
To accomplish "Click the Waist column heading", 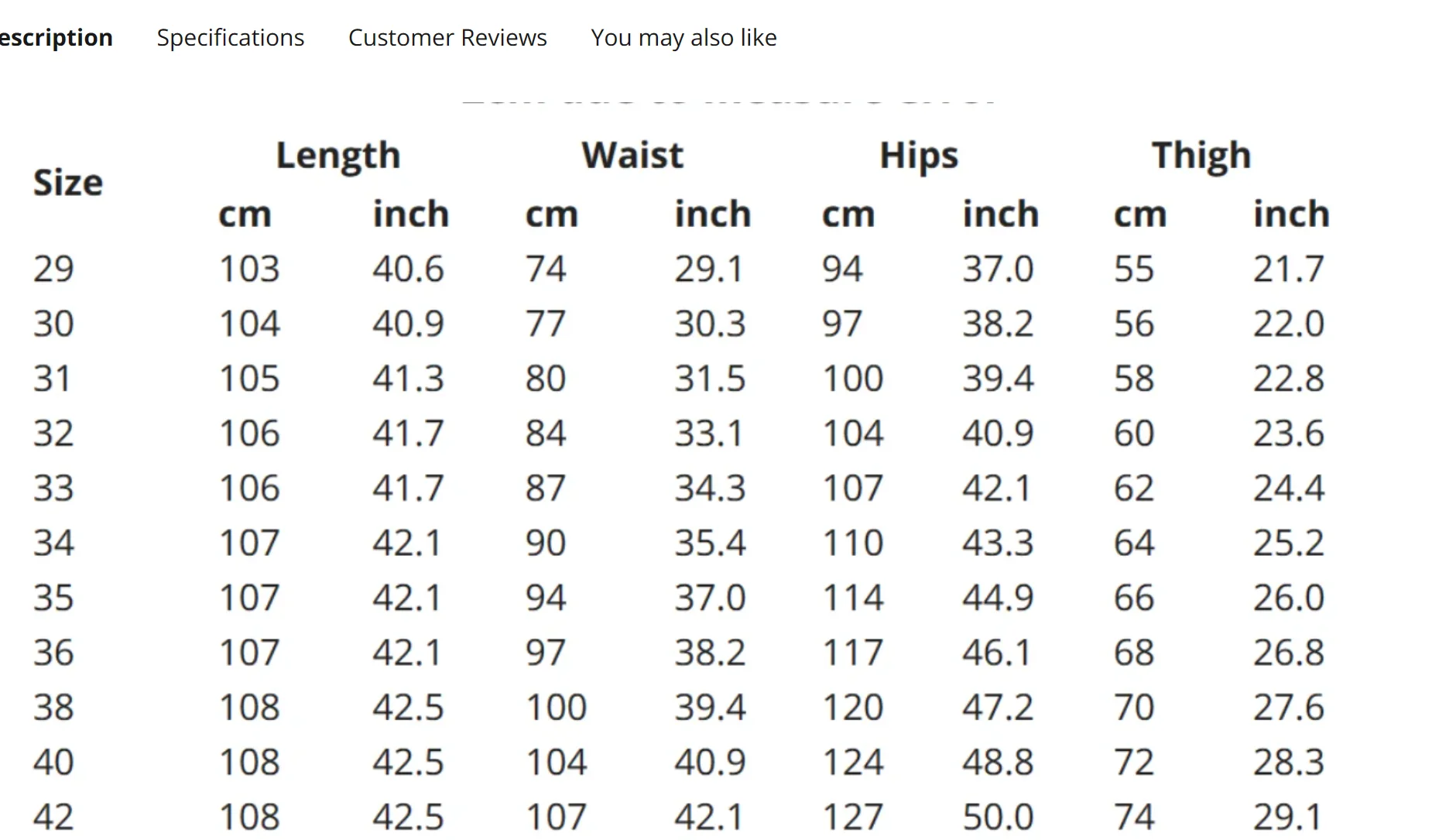I will click(x=632, y=155).
